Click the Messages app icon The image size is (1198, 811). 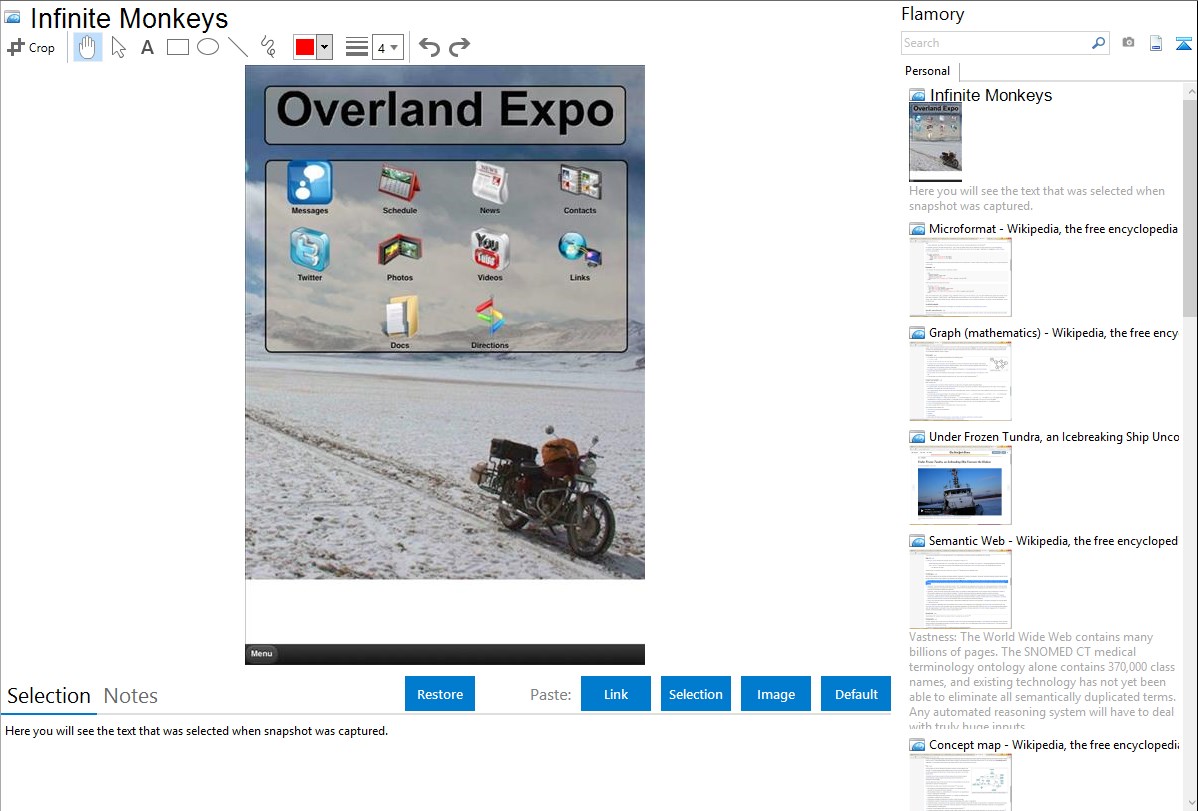(x=309, y=183)
